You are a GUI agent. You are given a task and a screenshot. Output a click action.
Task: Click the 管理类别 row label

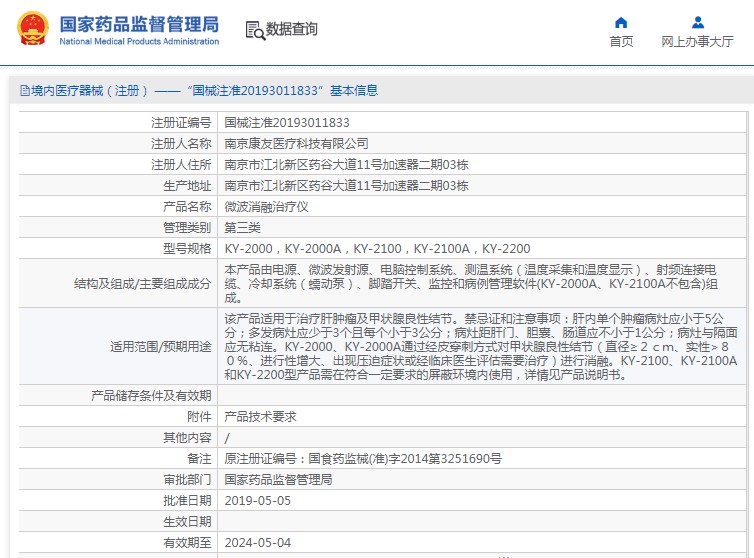187,228
